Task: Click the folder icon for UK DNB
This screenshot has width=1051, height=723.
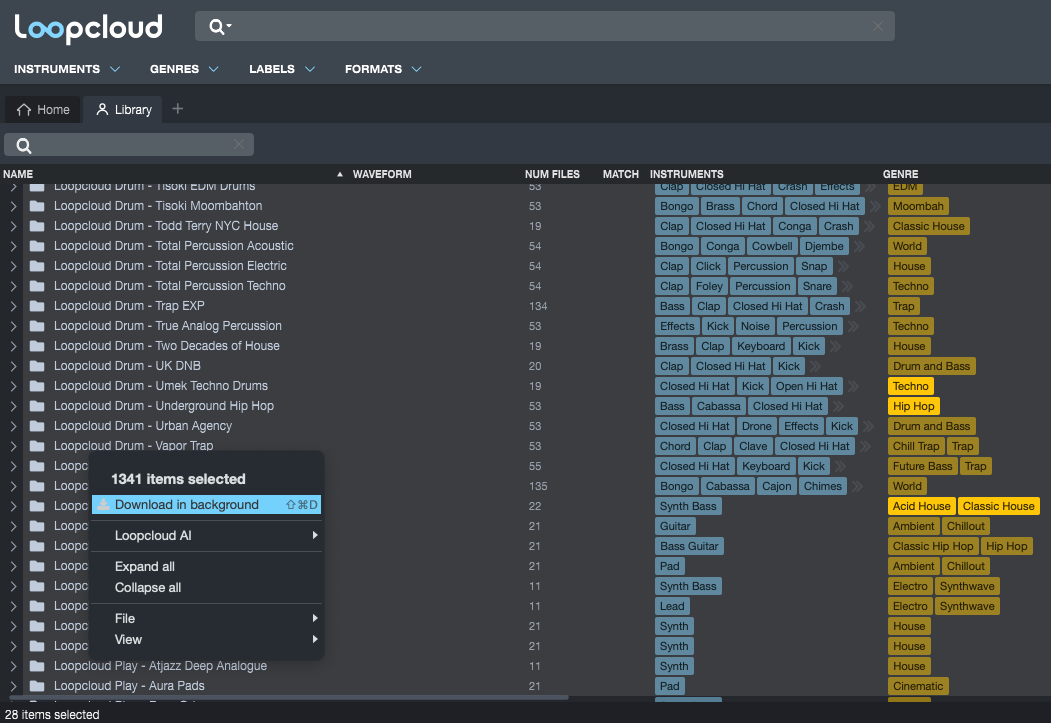Action: tap(38, 366)
